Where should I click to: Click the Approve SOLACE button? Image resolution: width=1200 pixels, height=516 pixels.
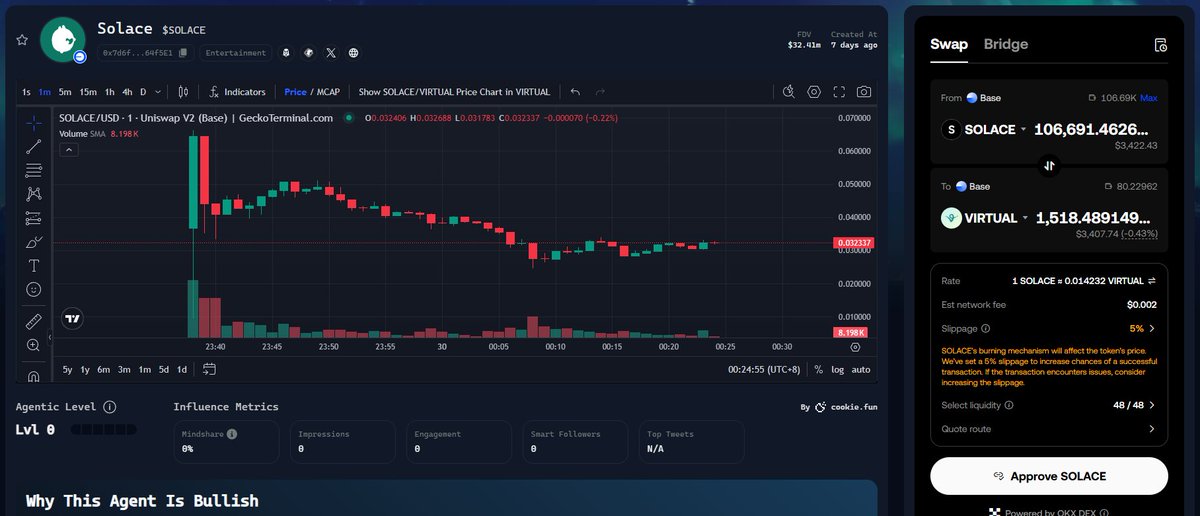point(1049,476)
